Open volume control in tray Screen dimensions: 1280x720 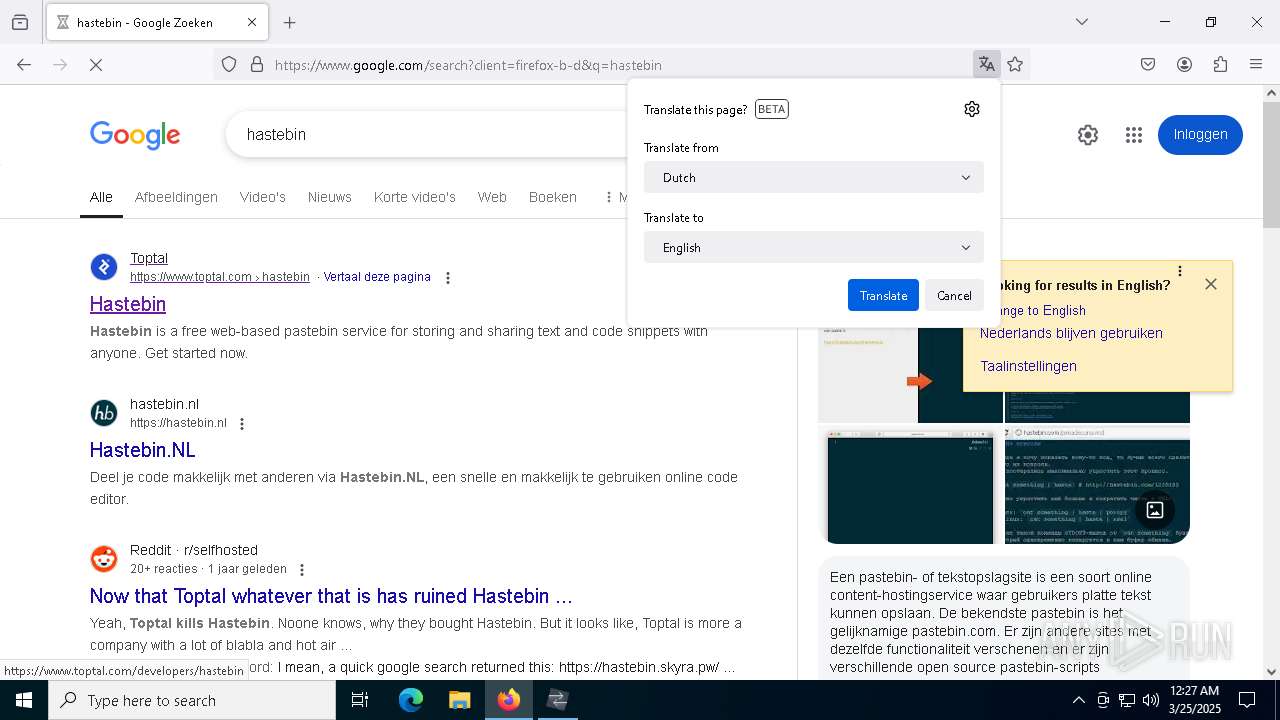1151,700
